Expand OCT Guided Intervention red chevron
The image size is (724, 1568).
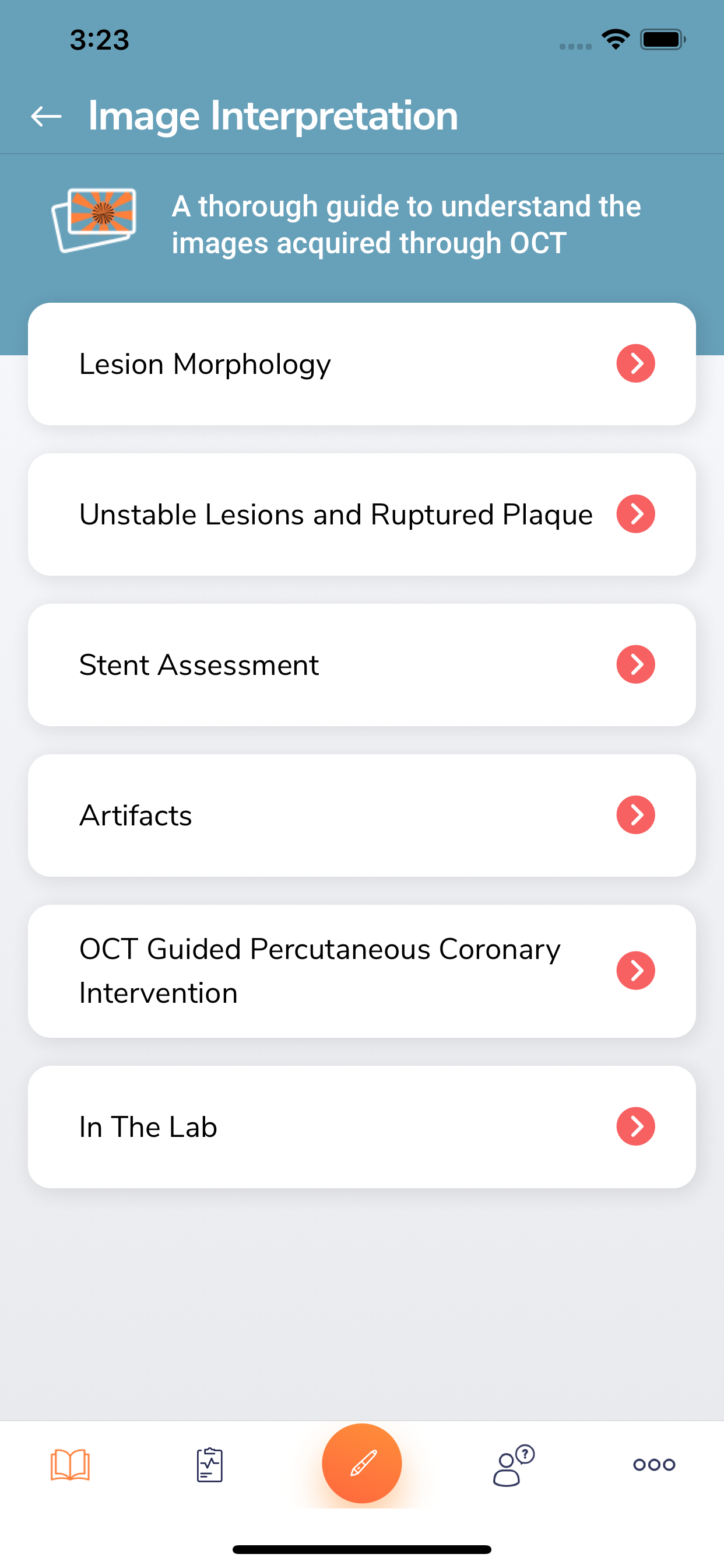pyautogui.click(x=636, y=970)
